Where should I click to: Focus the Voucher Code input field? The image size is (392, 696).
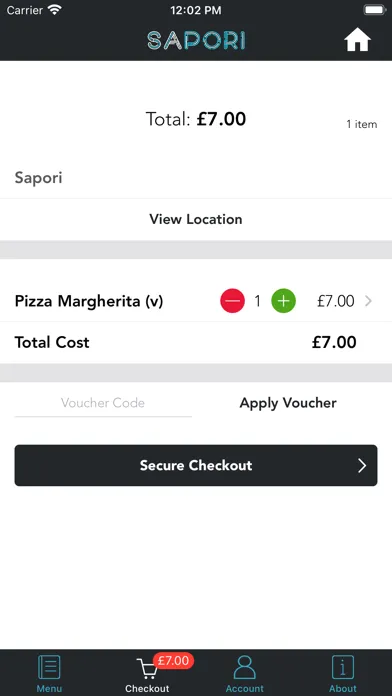103,403
